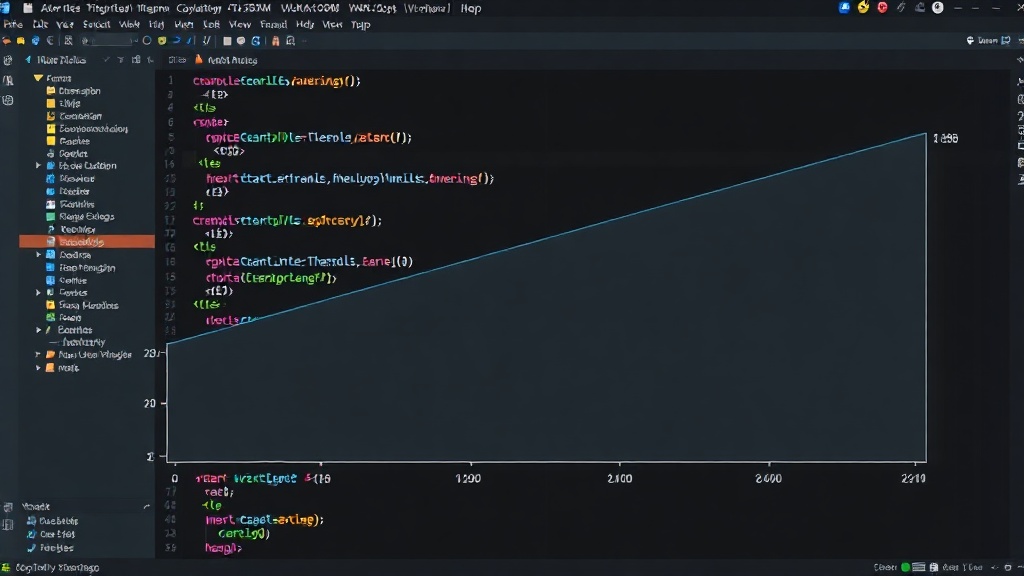Click the blue shield toolbar icon

pyautogui.click(x=35, y=40)
